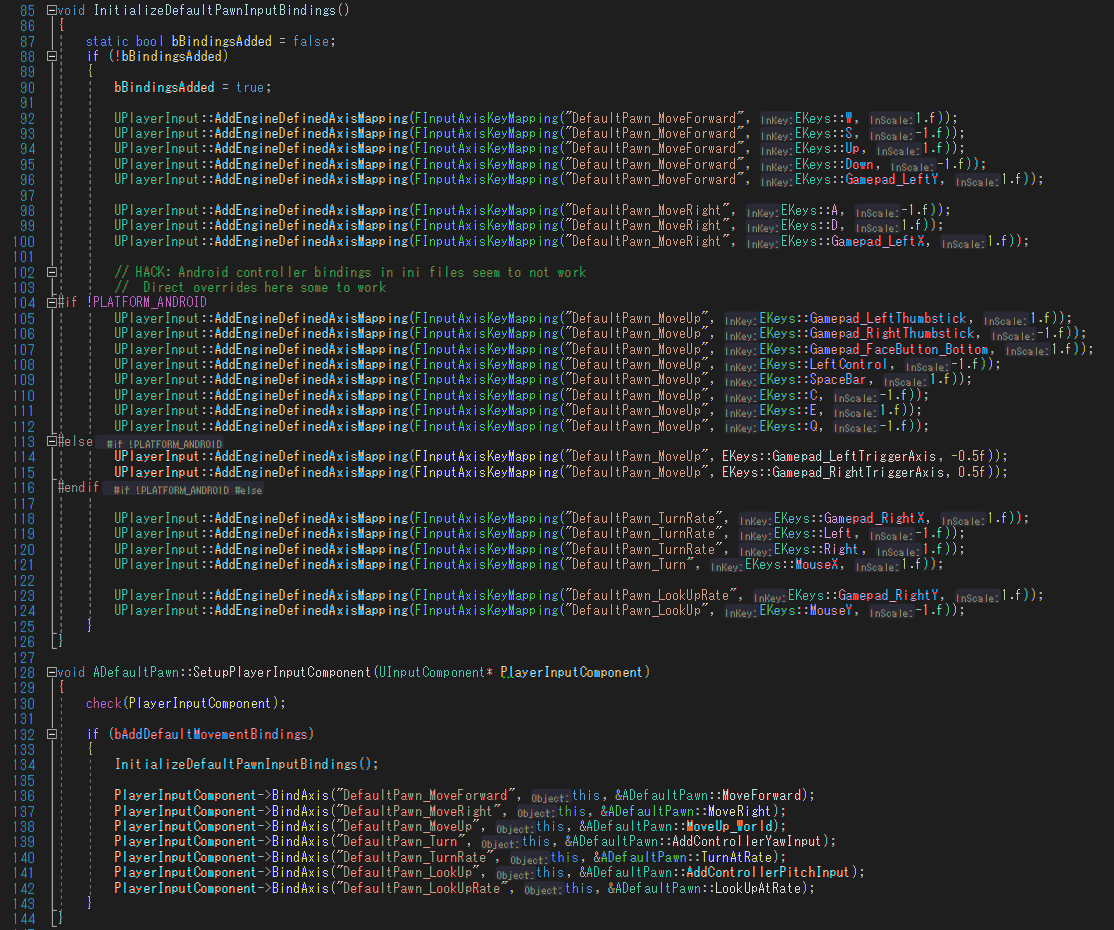Click EKeys::Gamepad_FaceButton_Bottom on line 107

tap(874, 349)
